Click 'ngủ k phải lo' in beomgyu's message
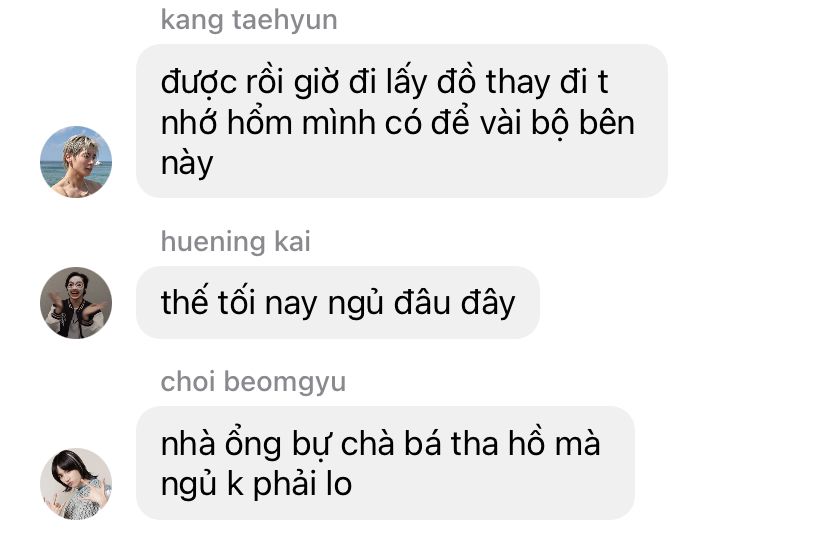Screen dimensions: 828x534 click(256, 484)
